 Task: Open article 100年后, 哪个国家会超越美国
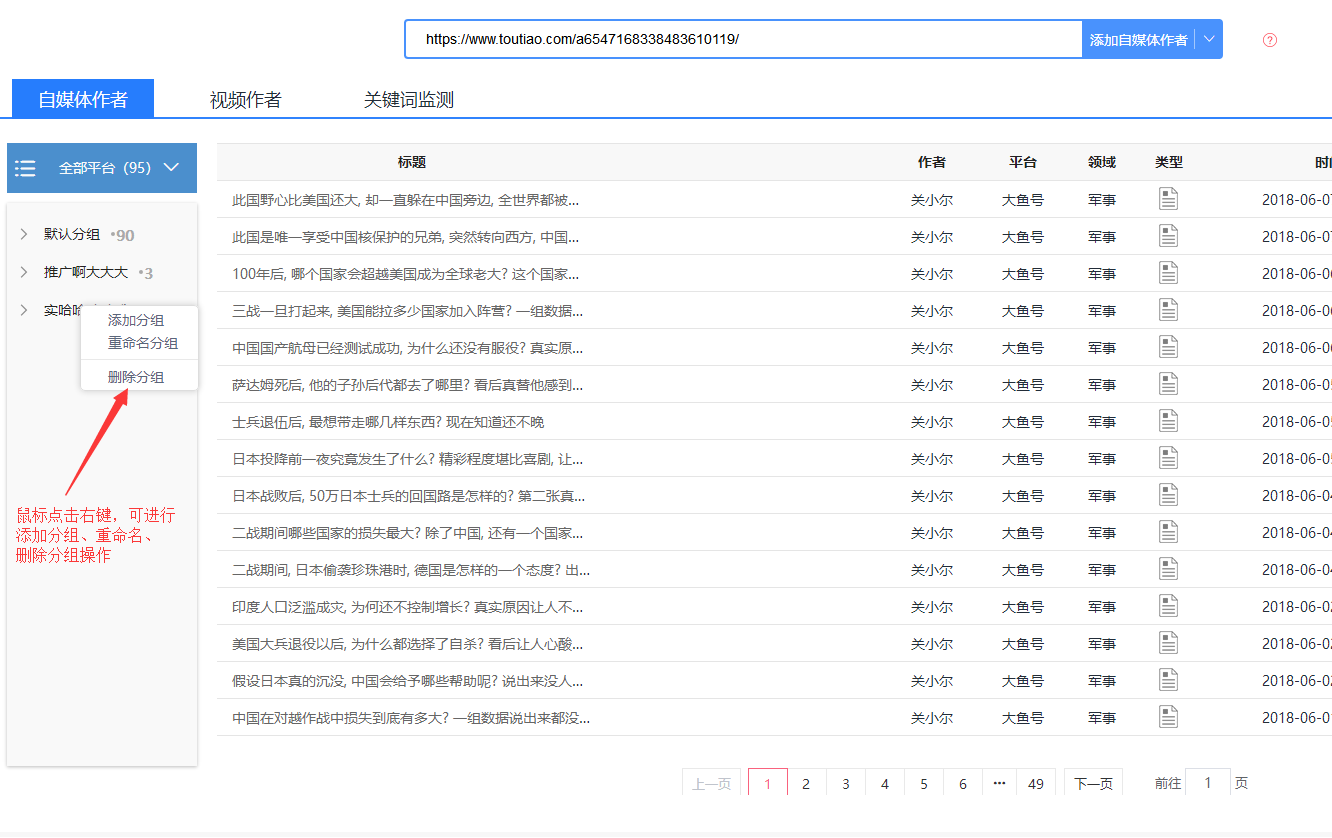pyautogui.click(x=405, y=274)
